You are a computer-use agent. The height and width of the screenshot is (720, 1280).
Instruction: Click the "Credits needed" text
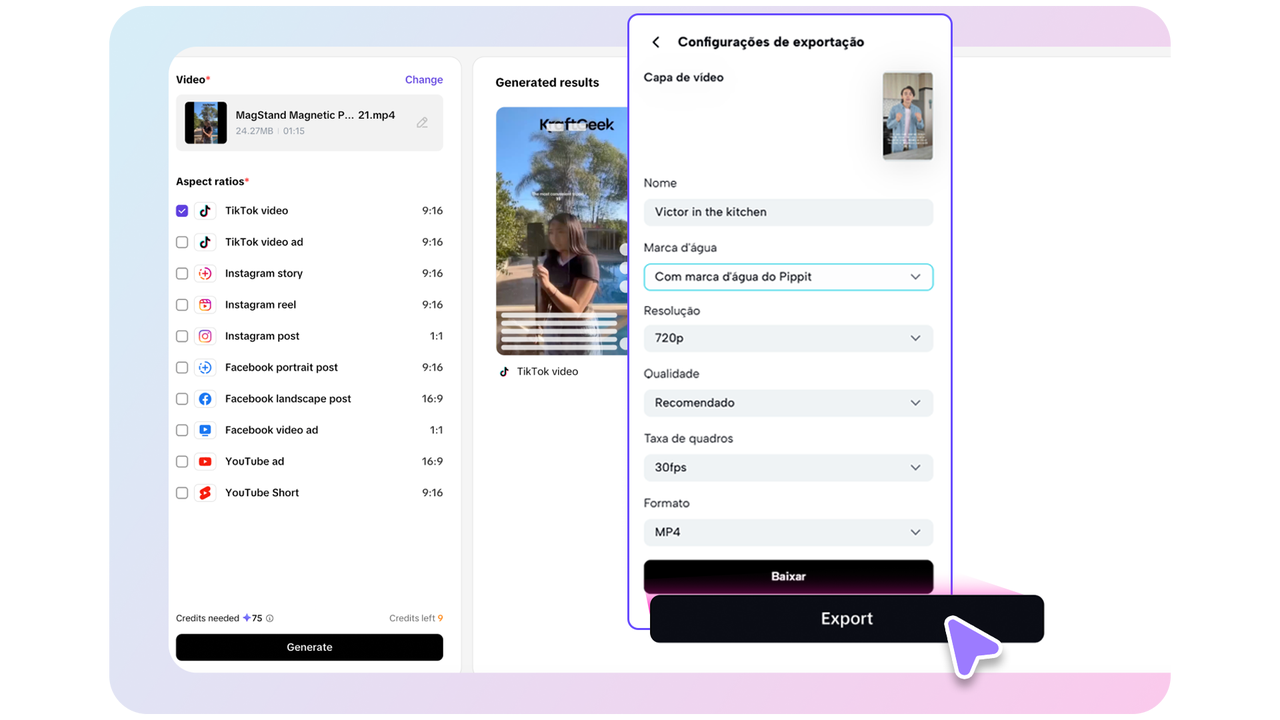coord(207,618)
